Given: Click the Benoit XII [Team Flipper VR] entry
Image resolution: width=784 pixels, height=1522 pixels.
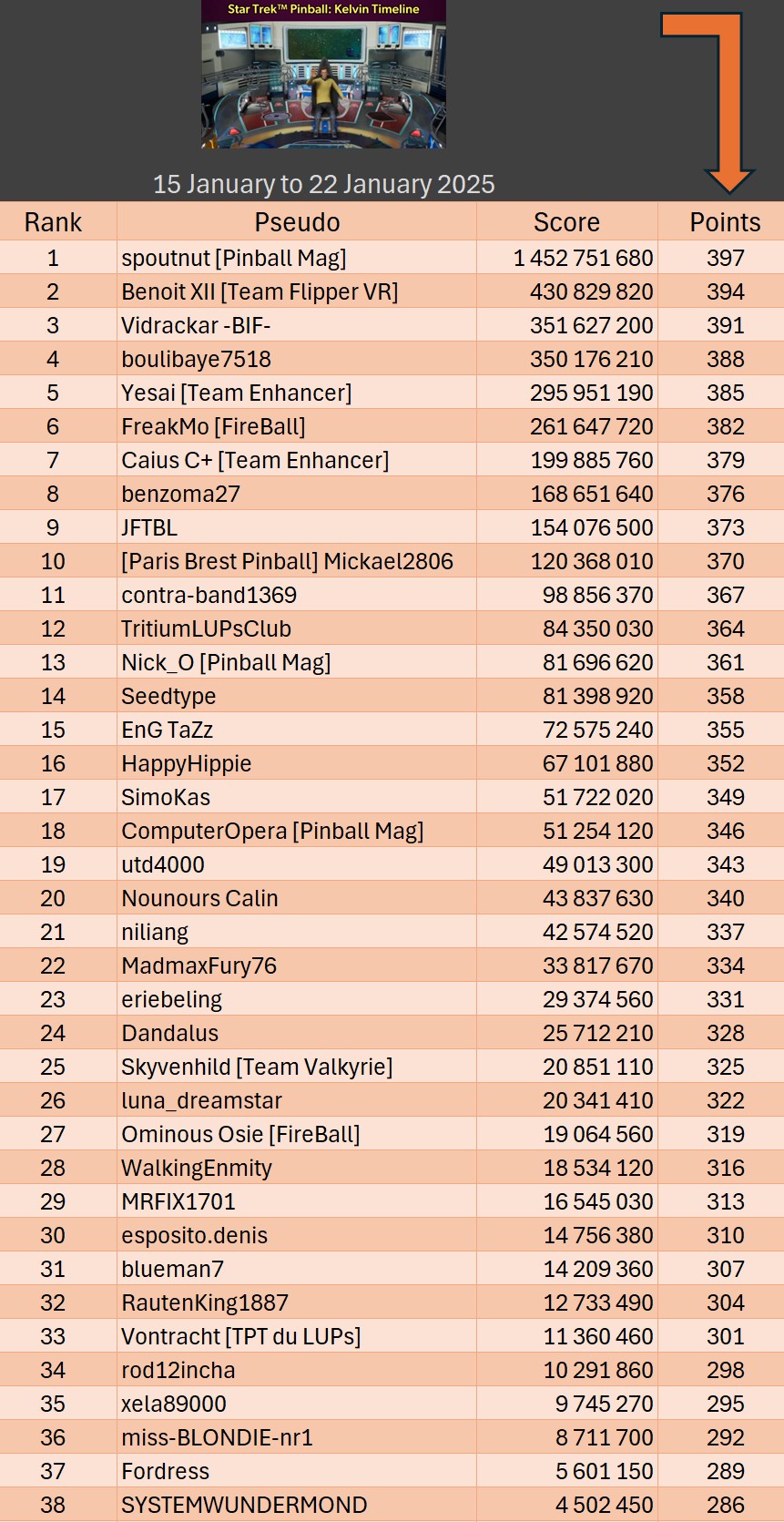Looking at the screenshot, I should pyautogui.click(x=260, y=291).
